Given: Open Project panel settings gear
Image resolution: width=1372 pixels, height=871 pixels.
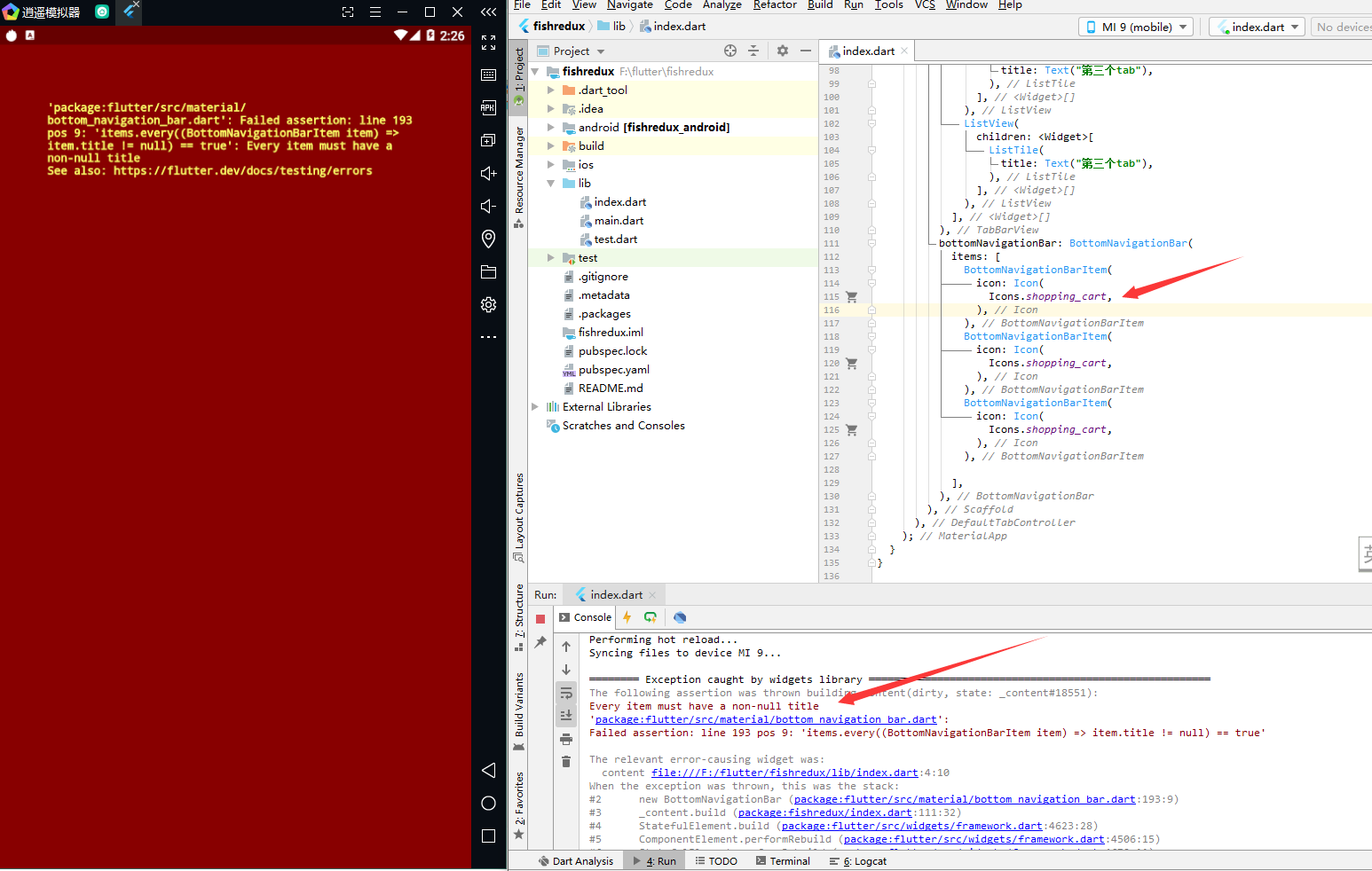Looking at the screenshot, I should 782,51.
